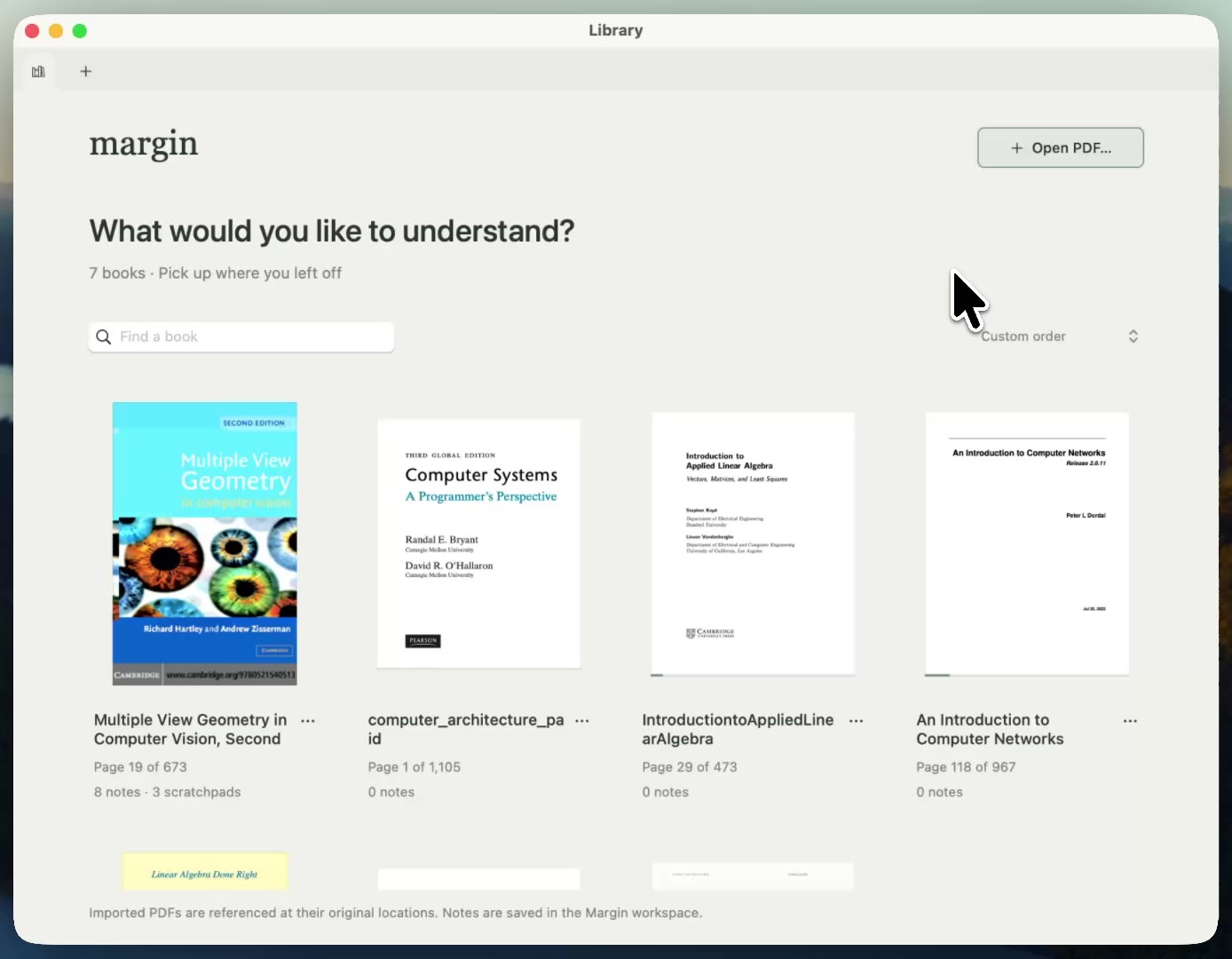Click the plus icon in Open PDF button
Viewport: 1232px width, 959px height.
(x=1017, y=148)
